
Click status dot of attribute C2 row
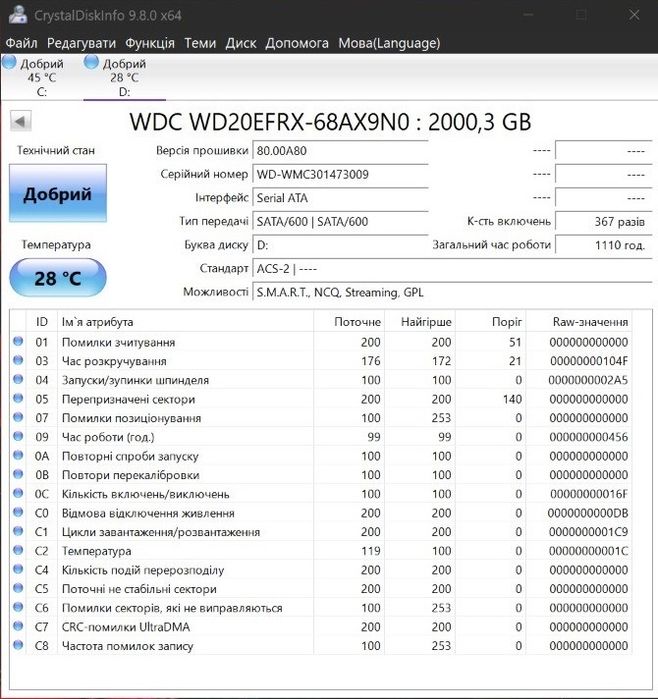tap(18, 550)
